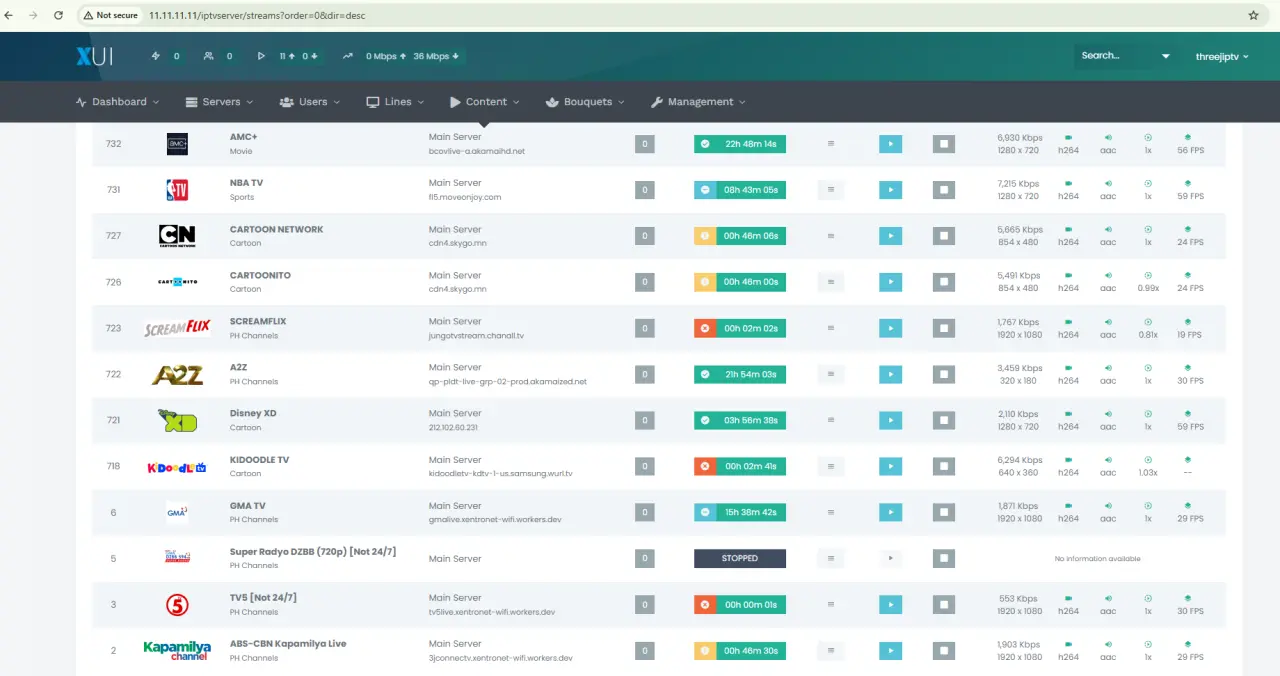This screenshot has width=1280, height=676.
Task: Open the Users menu
Action: (x=310, y=102)
